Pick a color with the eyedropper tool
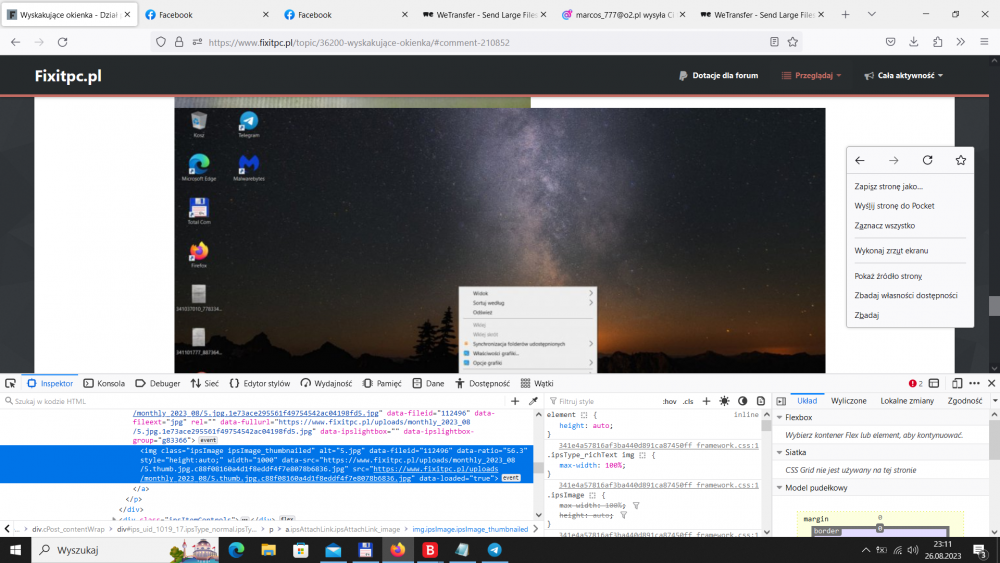Image resolution: width=1000 pixels, height=563 pixels. [533, 401]
